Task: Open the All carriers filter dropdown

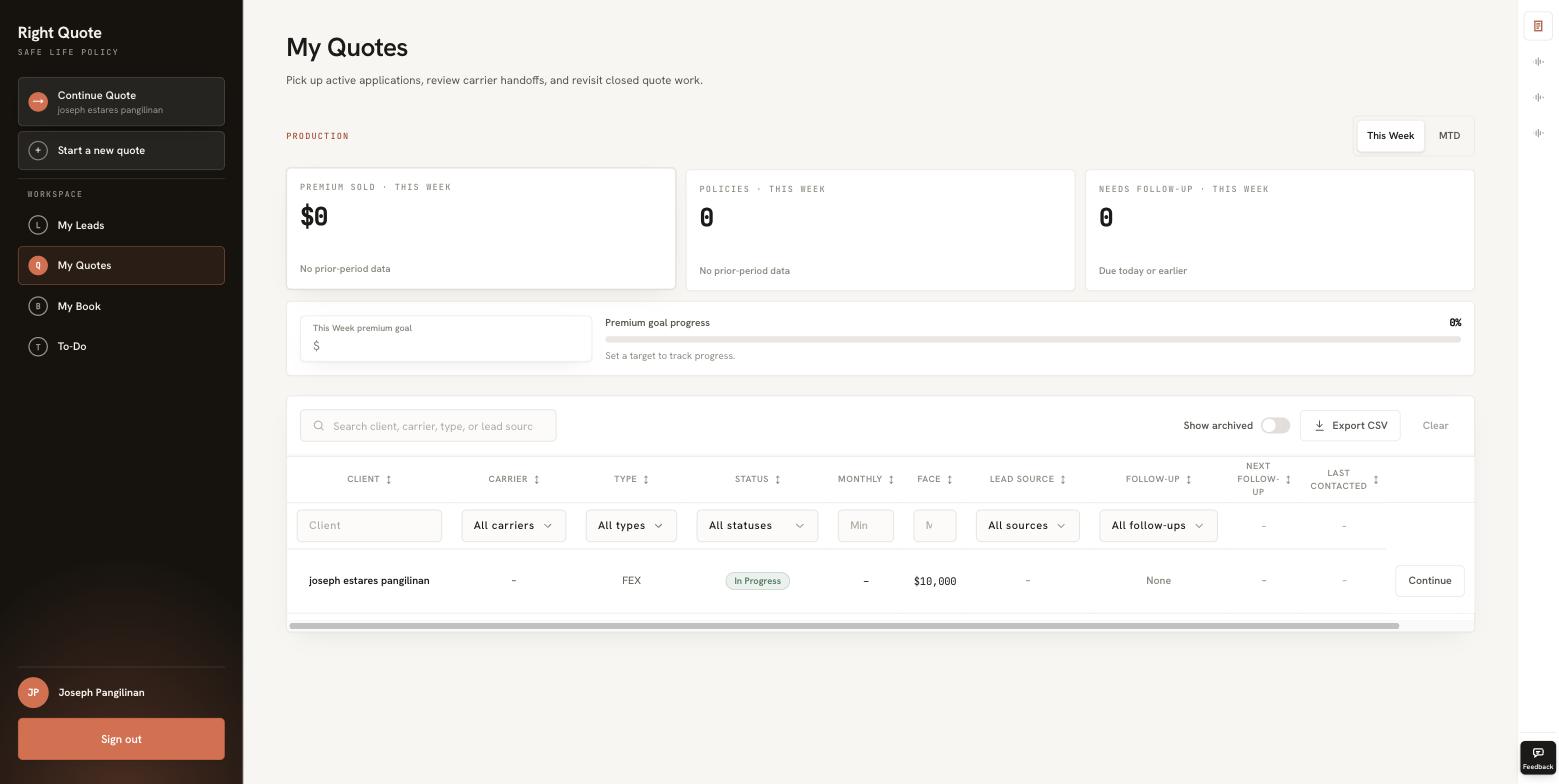Action: point(514,526)
